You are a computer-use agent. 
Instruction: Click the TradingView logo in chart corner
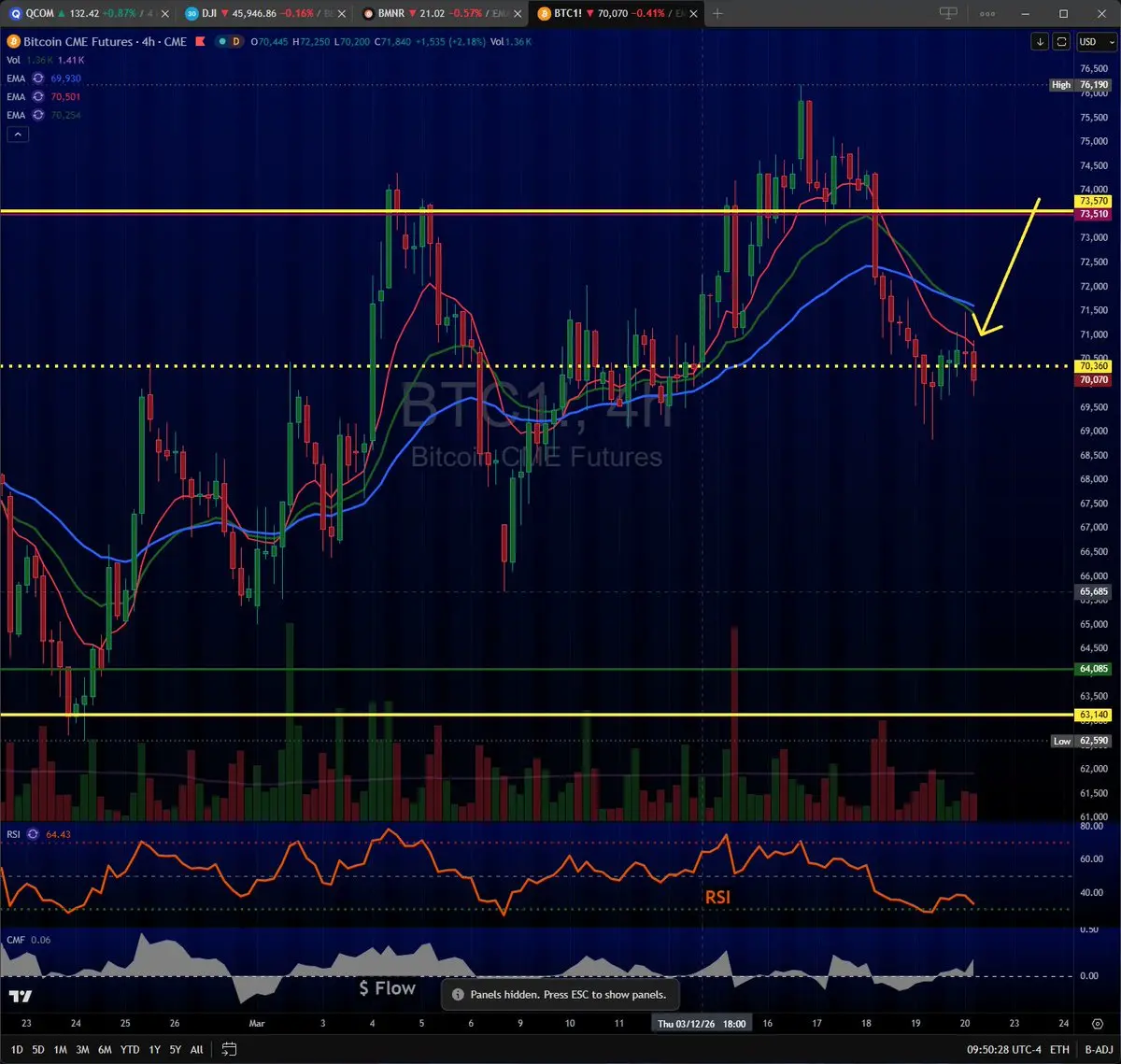click(x=21, y=996)
